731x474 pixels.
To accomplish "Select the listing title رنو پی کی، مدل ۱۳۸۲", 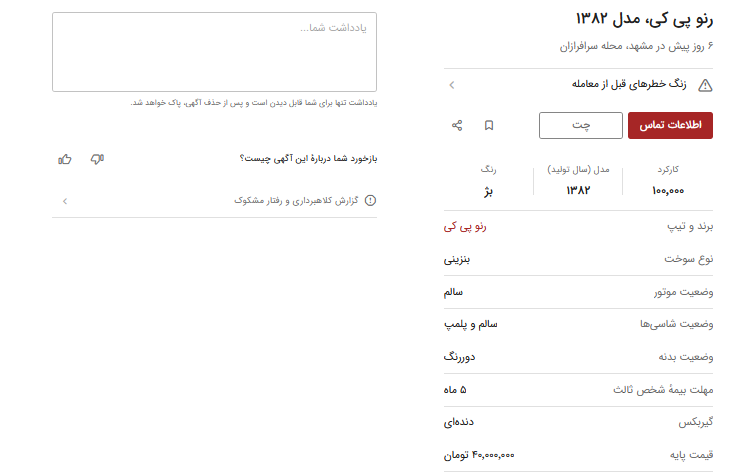I will [x=644, y=19].
